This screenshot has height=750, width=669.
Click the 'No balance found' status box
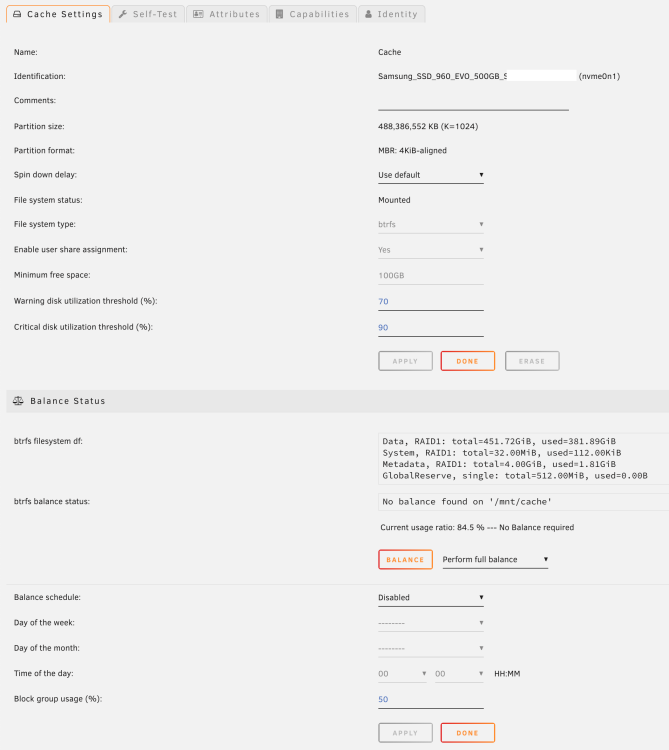[x=523, y=502]
